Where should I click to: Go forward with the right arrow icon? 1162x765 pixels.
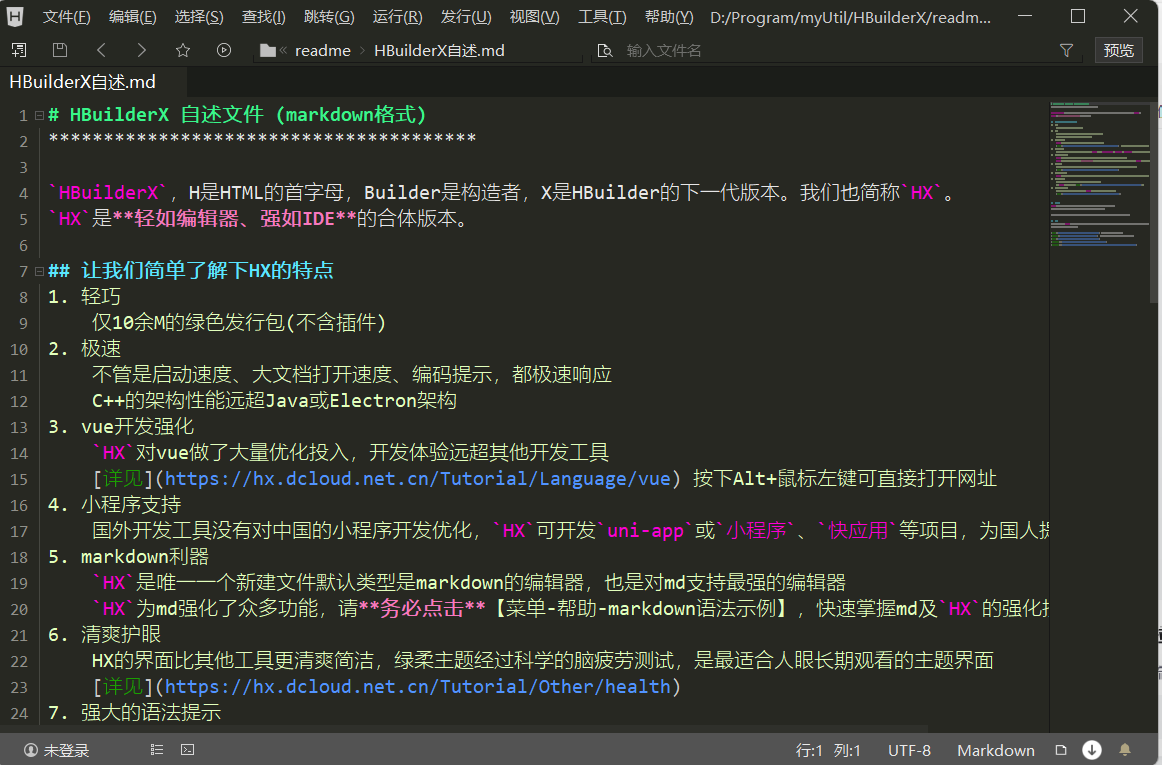pyautogui.click(x=142, y=50)
